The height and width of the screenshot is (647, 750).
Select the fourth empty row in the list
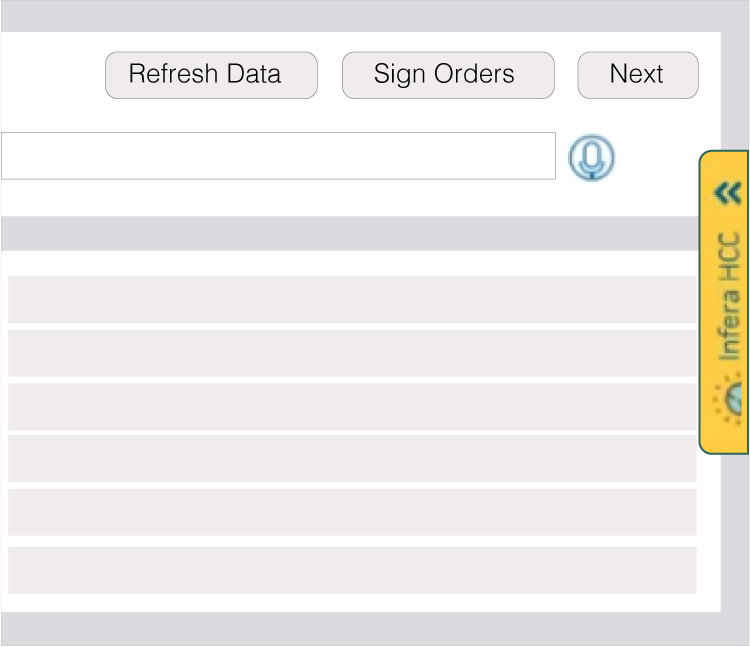tap(352, 459)
